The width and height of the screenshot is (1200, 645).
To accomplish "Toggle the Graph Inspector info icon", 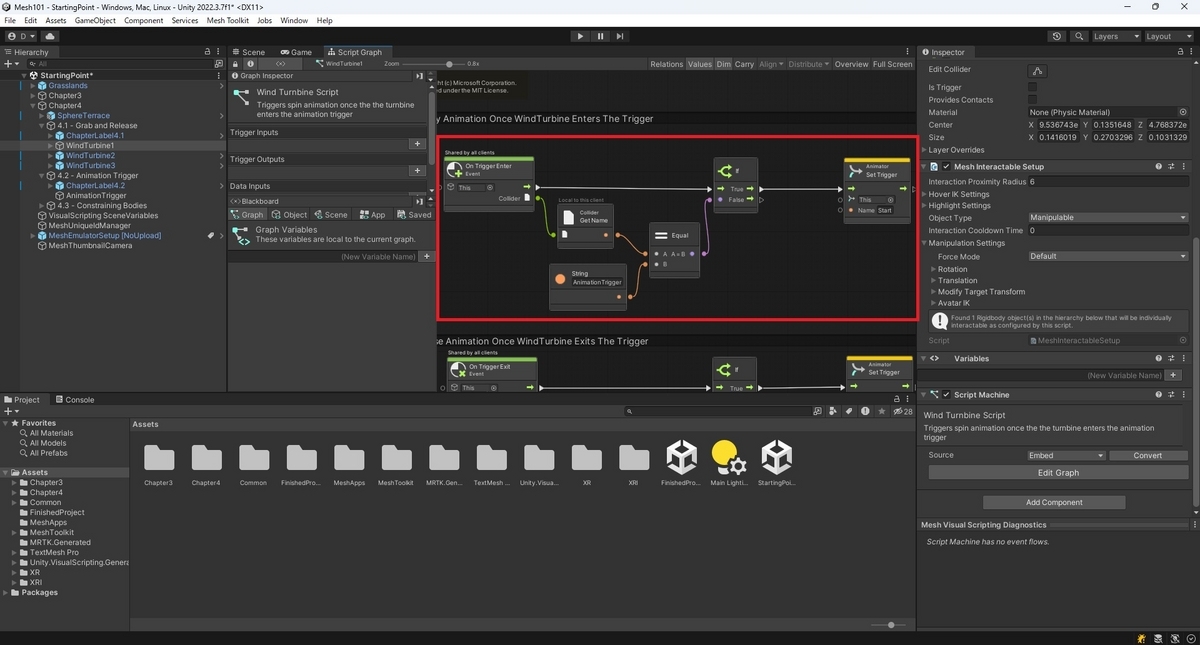I will coord(252,64).
